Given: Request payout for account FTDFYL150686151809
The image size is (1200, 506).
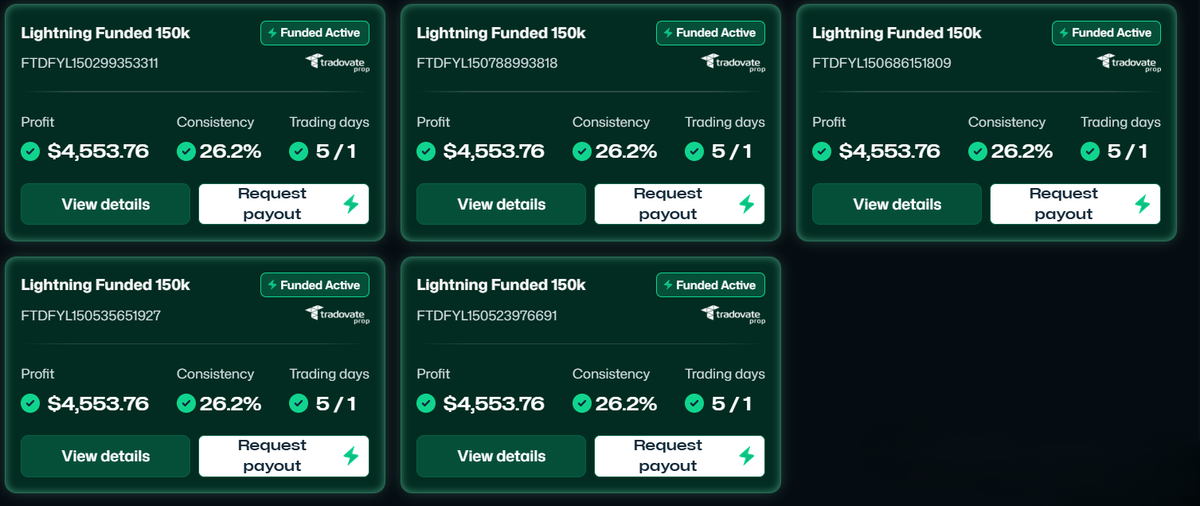Looking at the screenshot, I should (1076, 204).
